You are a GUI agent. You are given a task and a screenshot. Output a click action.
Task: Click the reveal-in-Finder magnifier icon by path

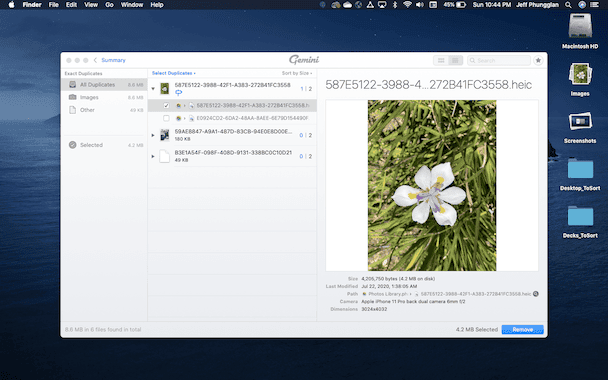[535, 294]
